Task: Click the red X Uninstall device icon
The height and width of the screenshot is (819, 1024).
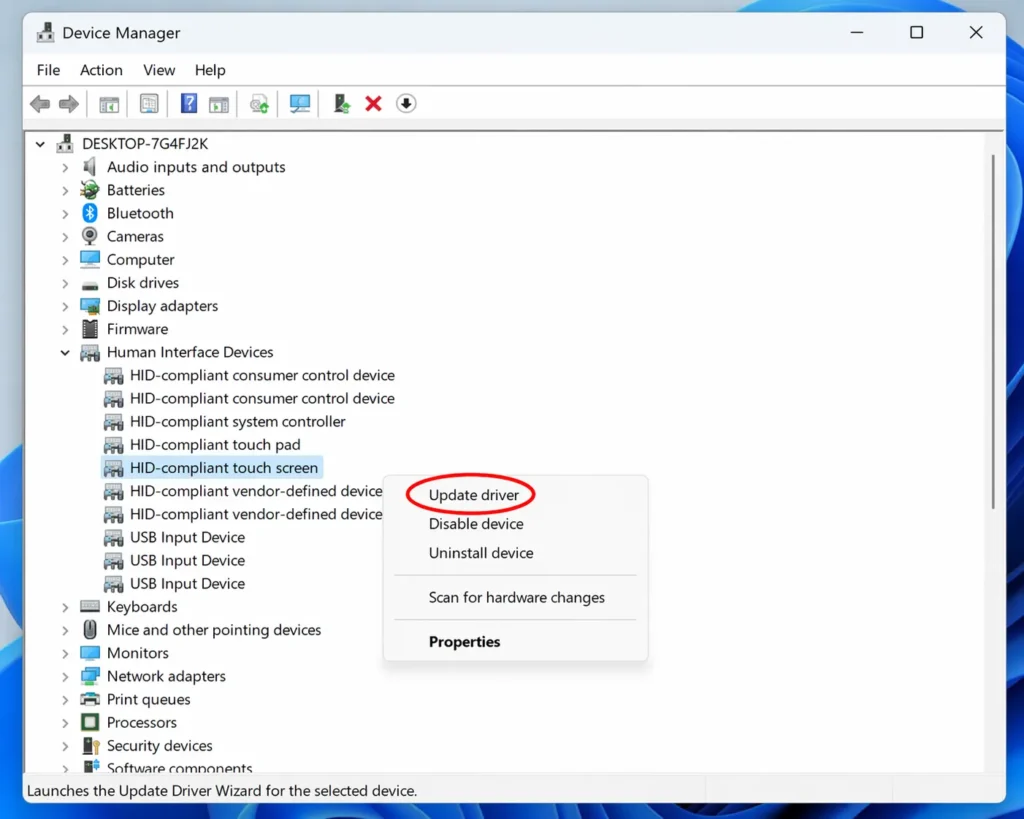Action: point(374,103)
